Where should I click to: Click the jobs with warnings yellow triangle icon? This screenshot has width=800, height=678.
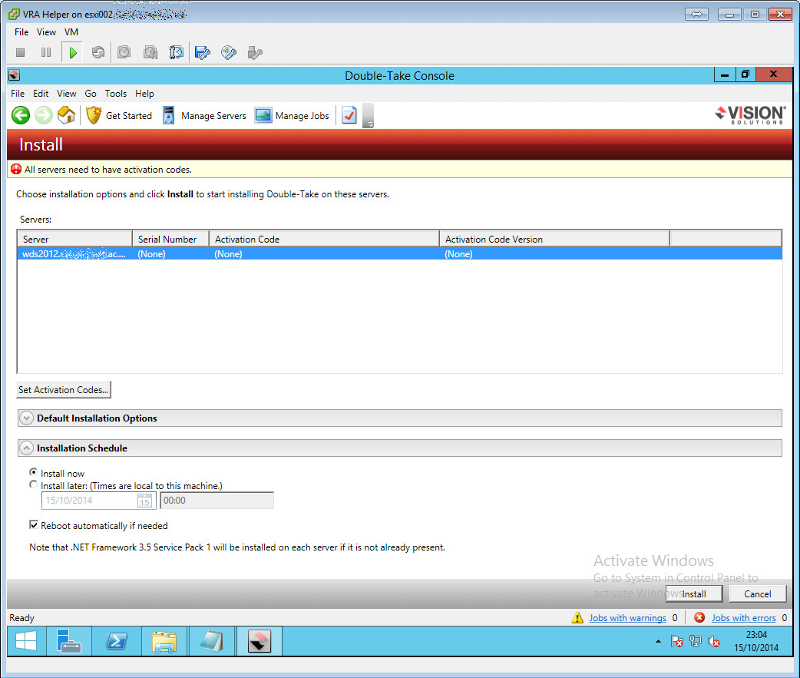click(x=578, y=618)
